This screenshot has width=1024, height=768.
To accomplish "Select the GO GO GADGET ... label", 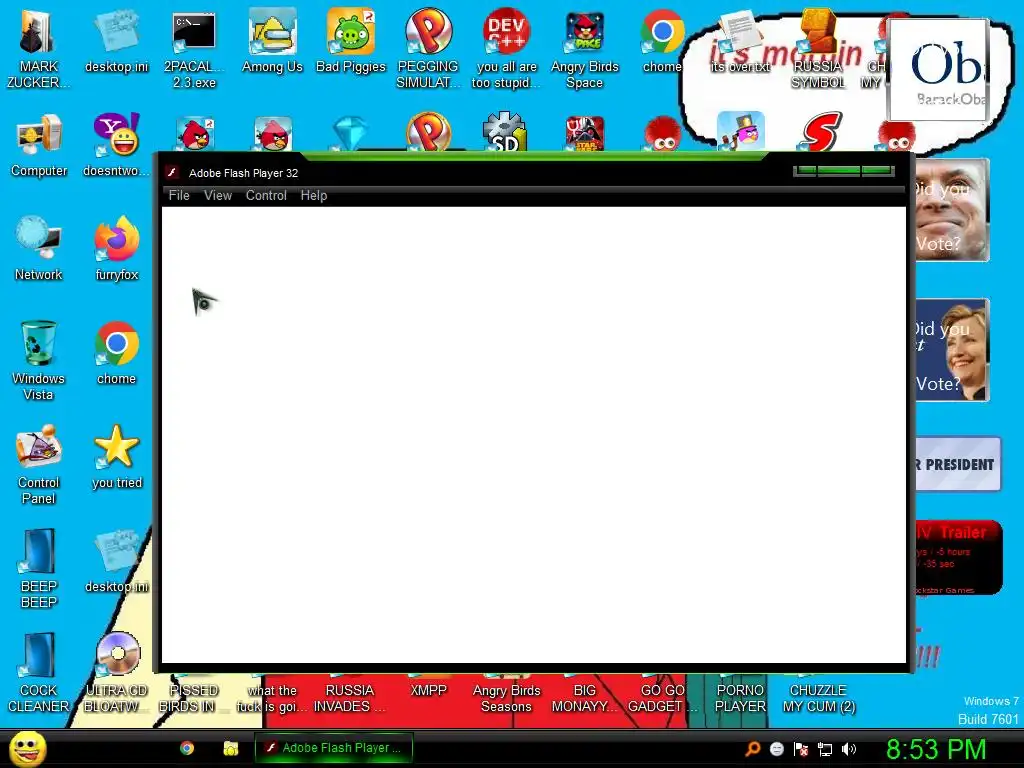I will coord(662,698).
